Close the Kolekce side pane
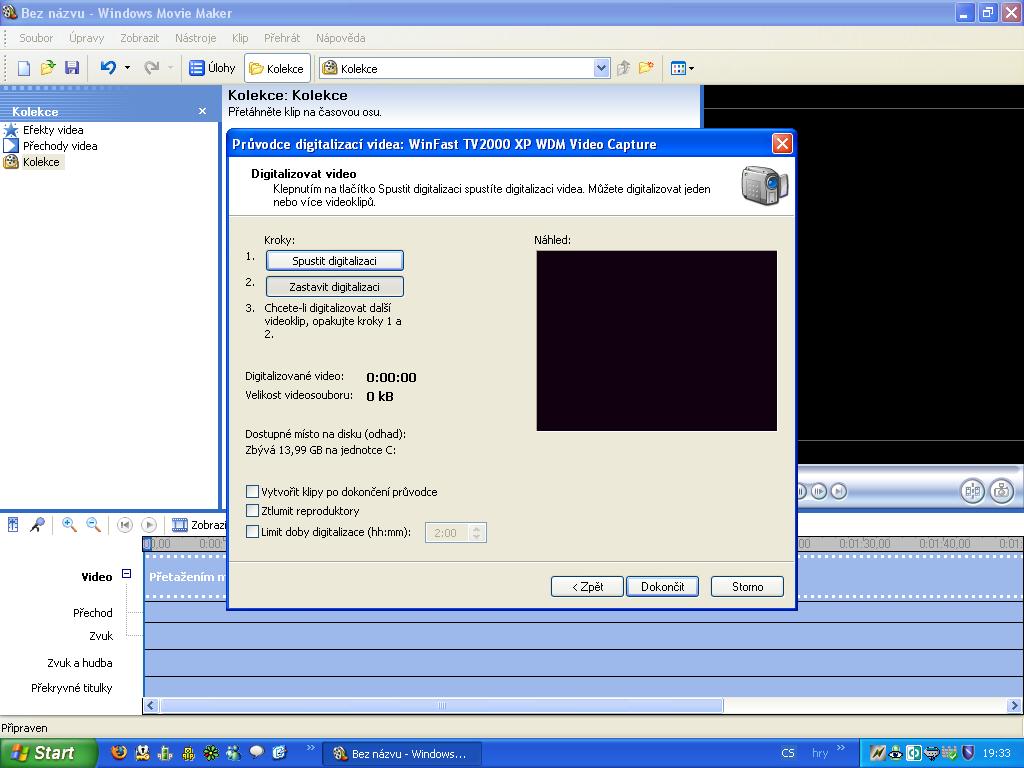 click(x=202, y=112)
